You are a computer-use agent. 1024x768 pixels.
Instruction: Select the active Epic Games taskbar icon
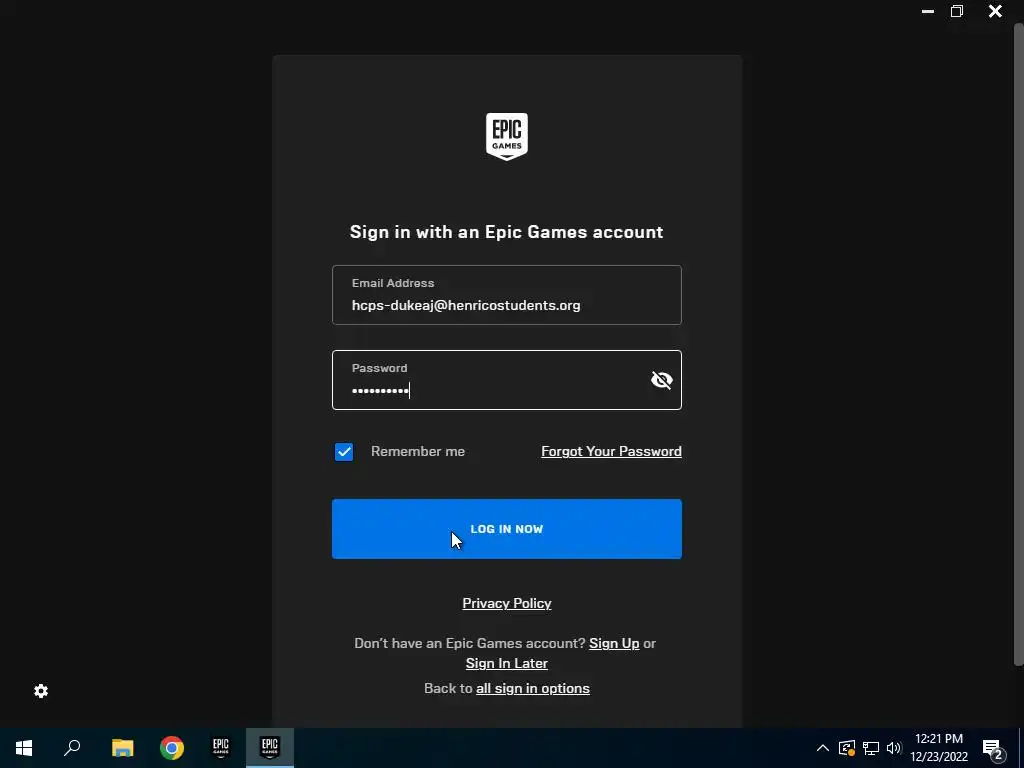point(270,748)
